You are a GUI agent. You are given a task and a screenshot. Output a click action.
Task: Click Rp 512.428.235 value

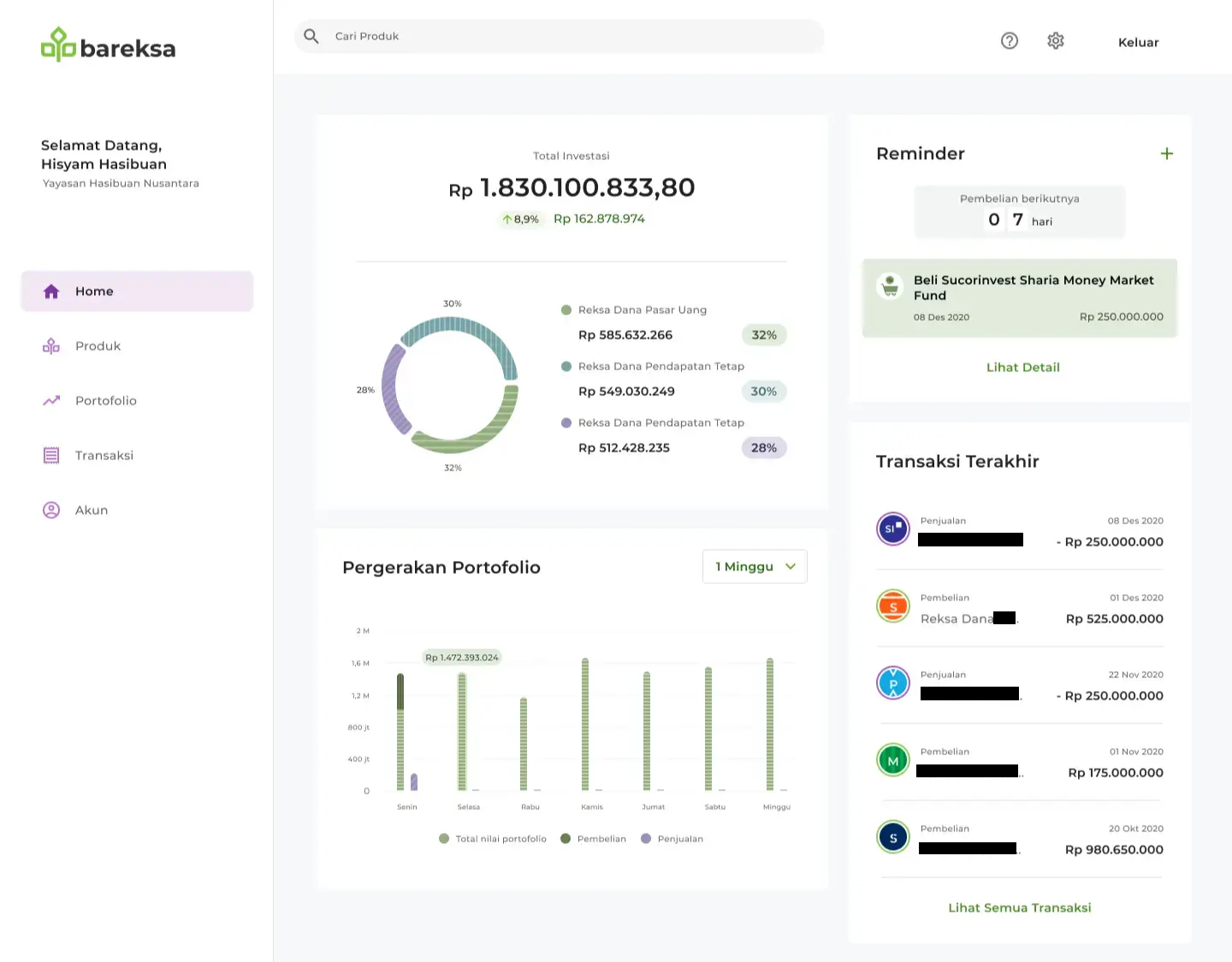(x=624, y=448)
